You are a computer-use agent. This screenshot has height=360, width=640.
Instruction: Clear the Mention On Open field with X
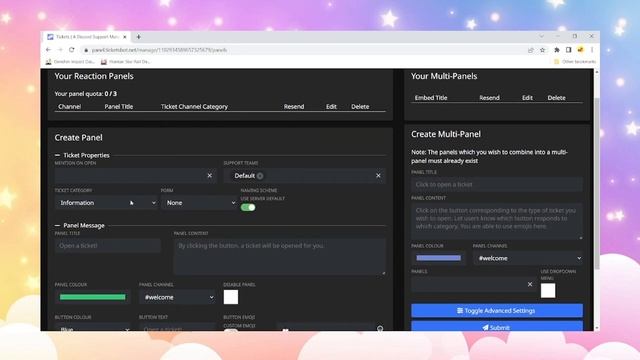click(209, 176)
